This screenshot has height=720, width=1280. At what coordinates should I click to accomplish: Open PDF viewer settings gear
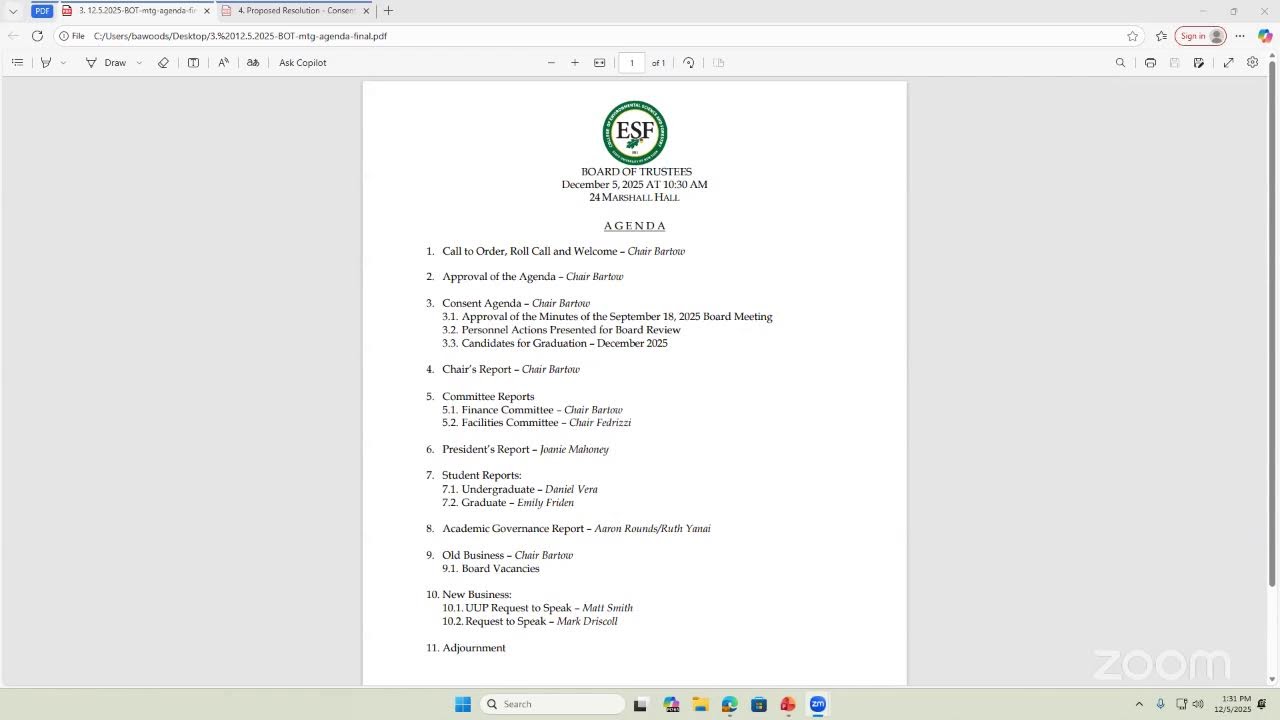[x=1252, y=62]
